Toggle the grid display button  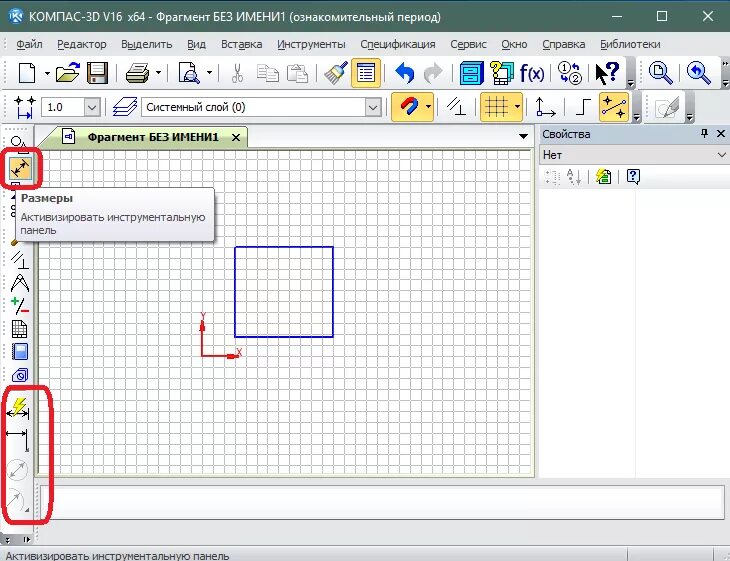pos(496,107)
